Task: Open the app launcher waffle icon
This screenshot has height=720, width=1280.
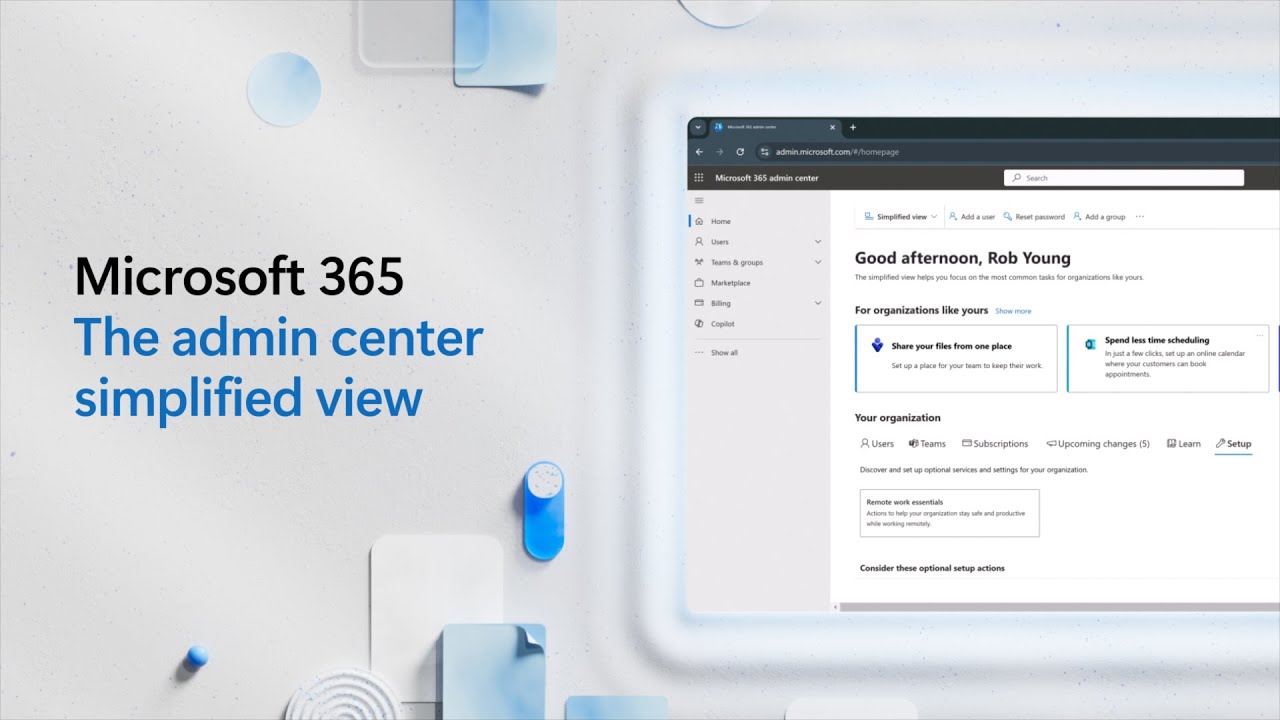Action: (x=699, y=178)
